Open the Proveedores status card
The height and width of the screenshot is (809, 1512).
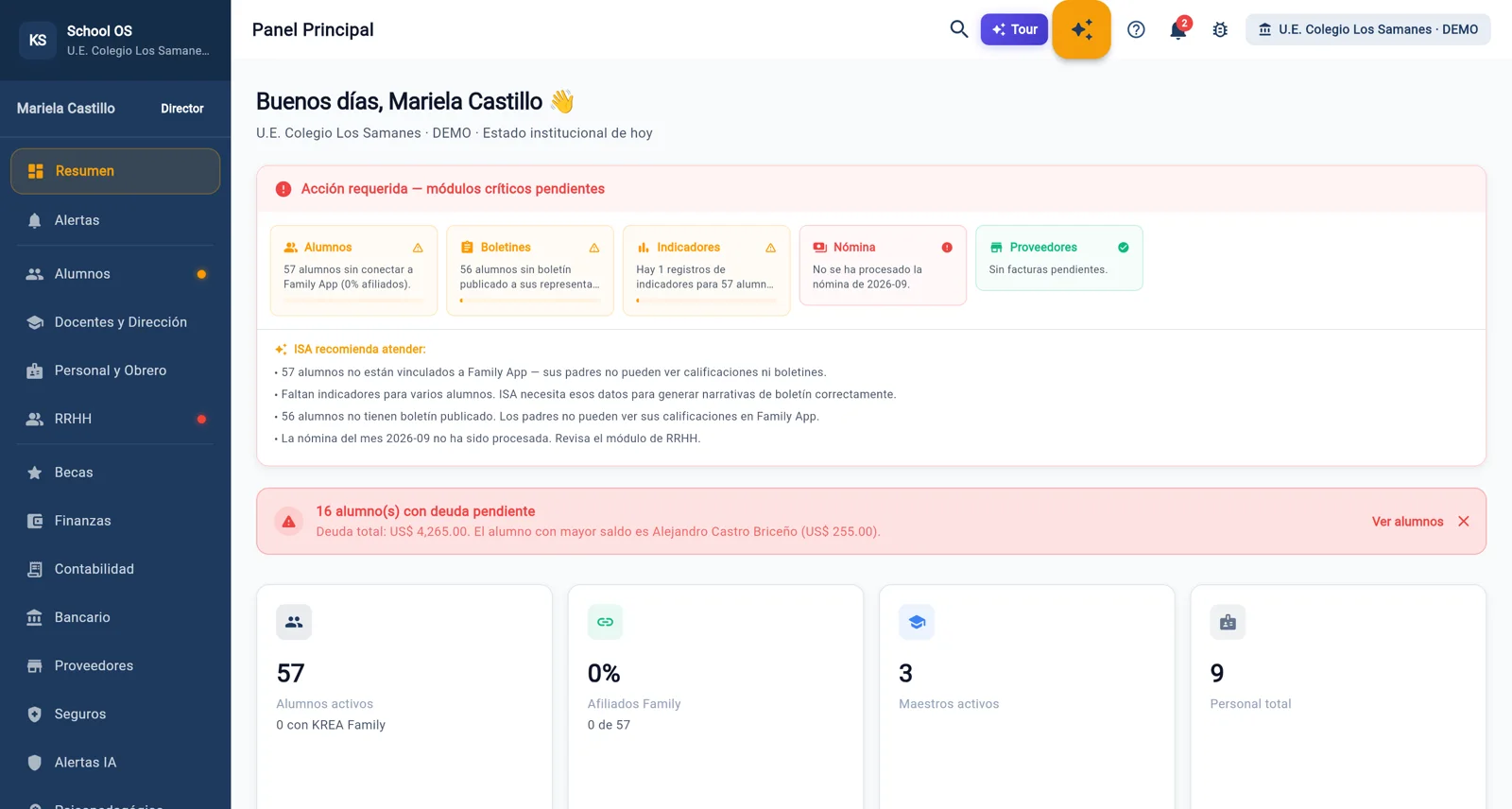(x=1059, y=258)
